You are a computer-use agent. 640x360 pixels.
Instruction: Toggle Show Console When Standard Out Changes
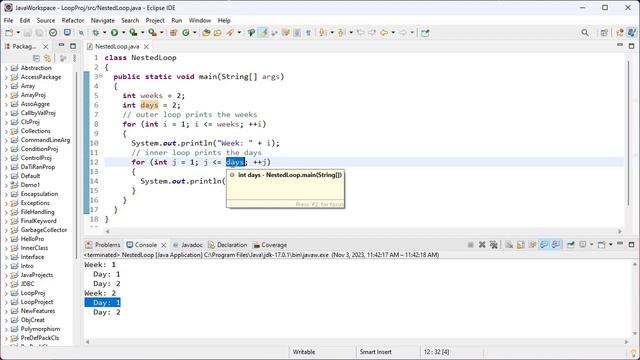click(544, 244)
